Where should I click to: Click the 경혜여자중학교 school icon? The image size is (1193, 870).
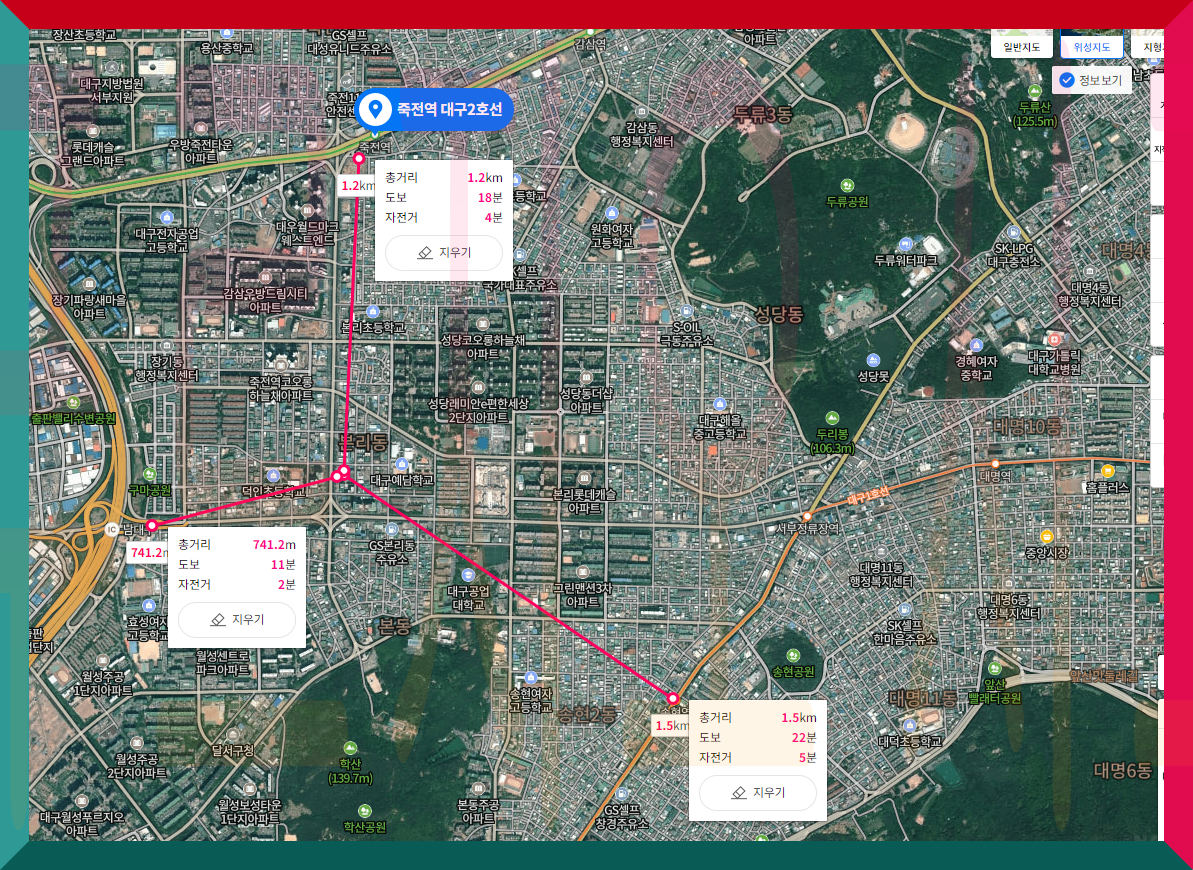click(x=976, y=345)
